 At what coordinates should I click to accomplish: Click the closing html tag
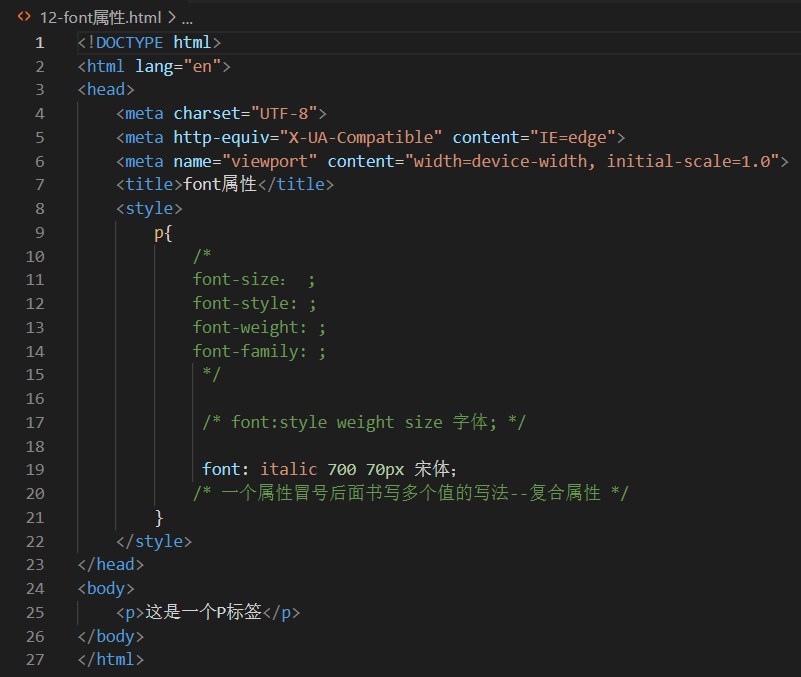click(x=111, y=660)
